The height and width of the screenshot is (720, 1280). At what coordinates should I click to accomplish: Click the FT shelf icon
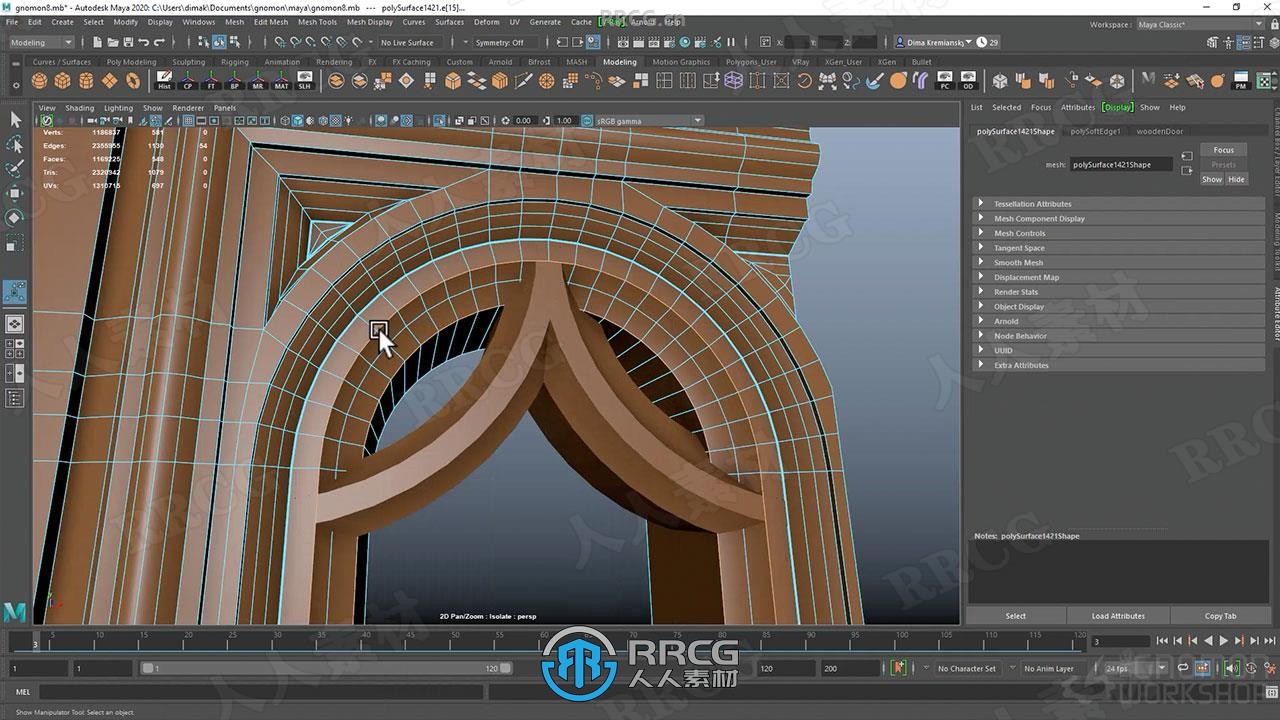pyautogui.click(x=211, y=81)
